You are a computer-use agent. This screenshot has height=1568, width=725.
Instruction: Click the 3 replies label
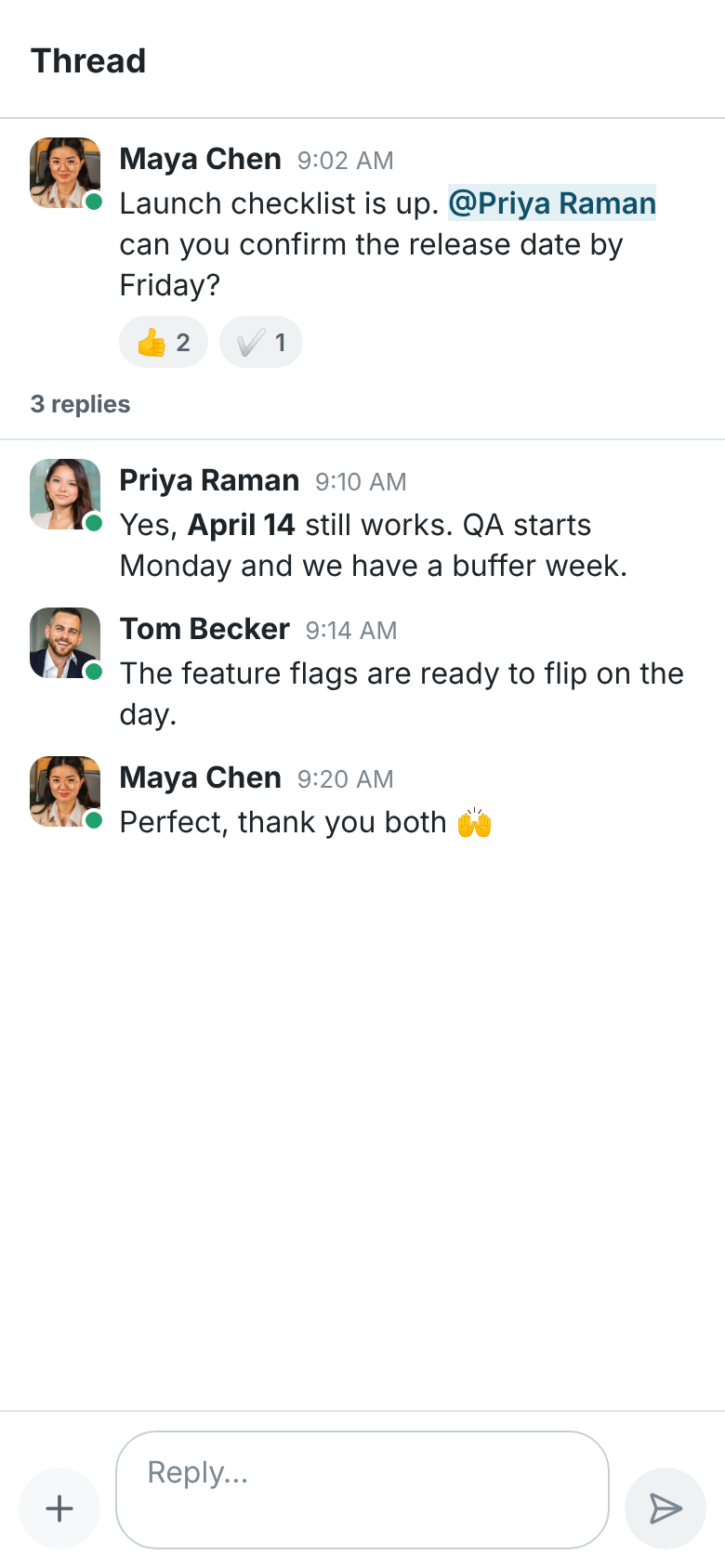pos(80,404)
